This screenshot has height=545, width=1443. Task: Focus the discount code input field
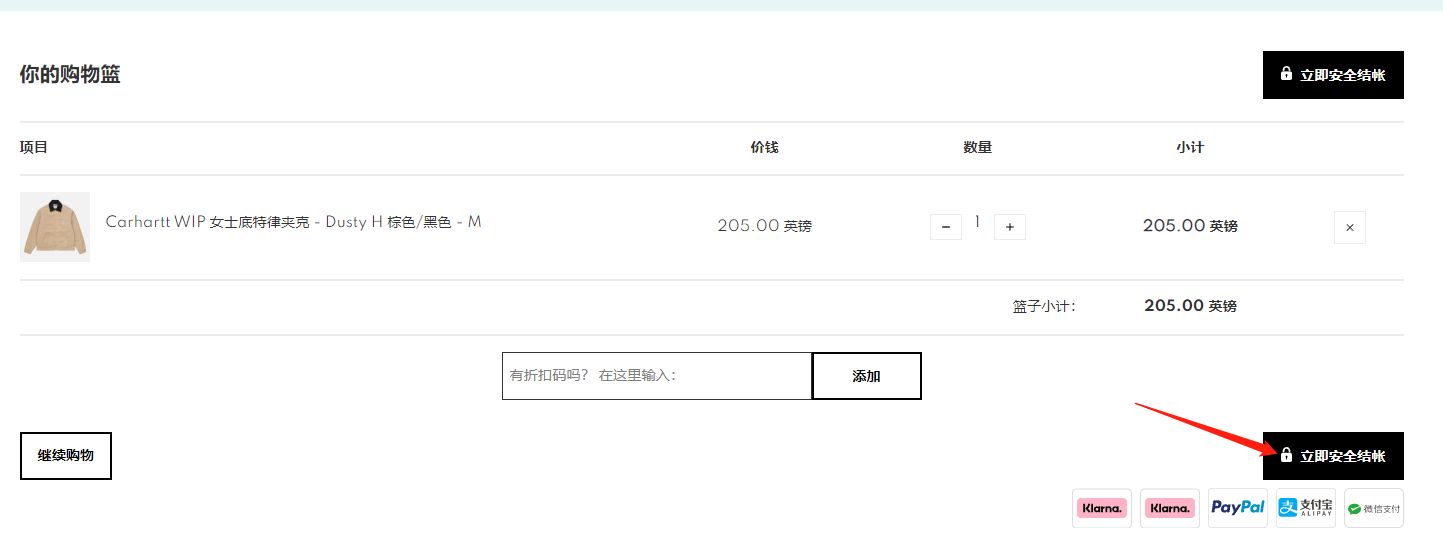pyautogui.click(x=657, y=376)
